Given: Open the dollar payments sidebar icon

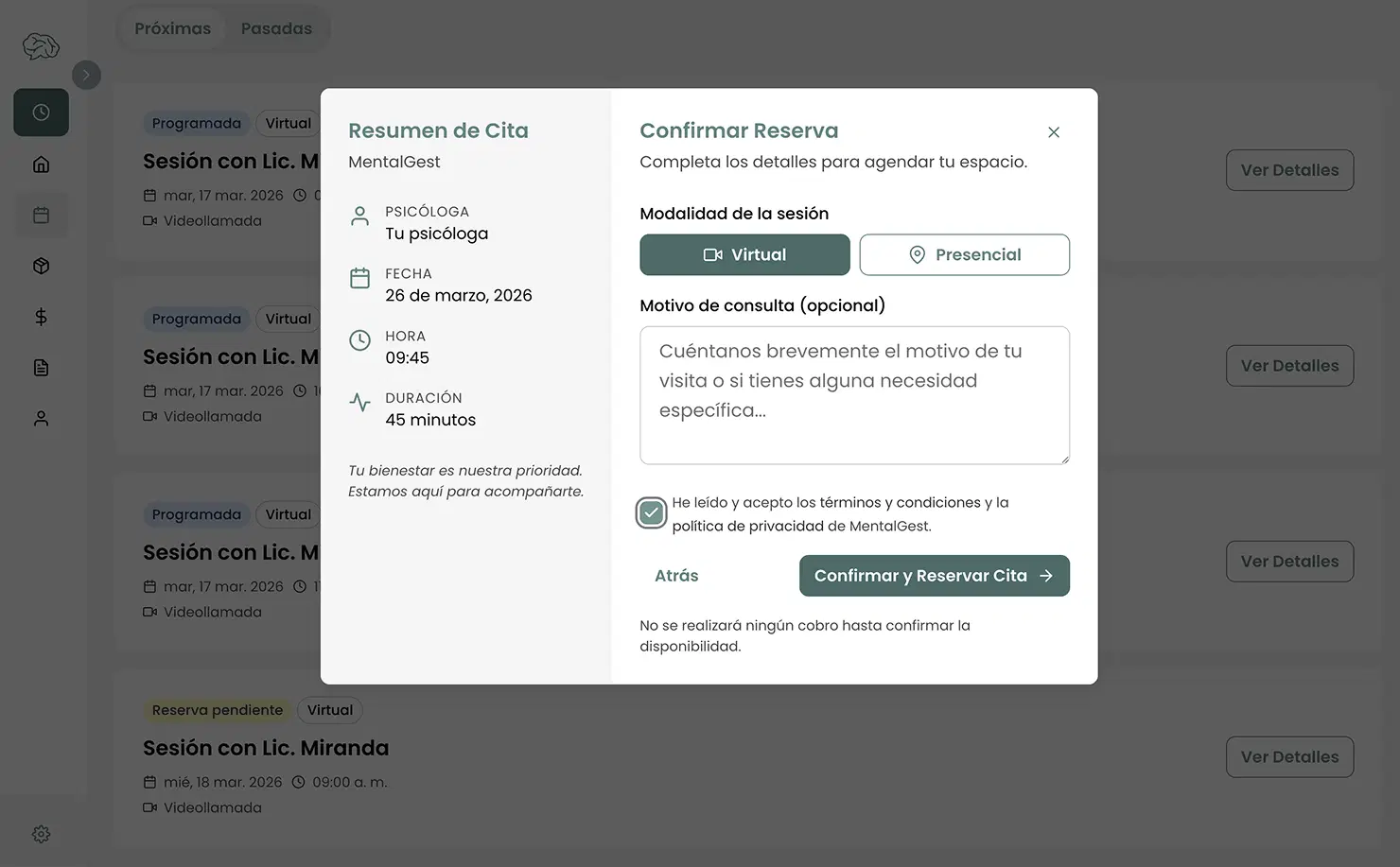Looking at the screenshot, I should coord(41,317).
